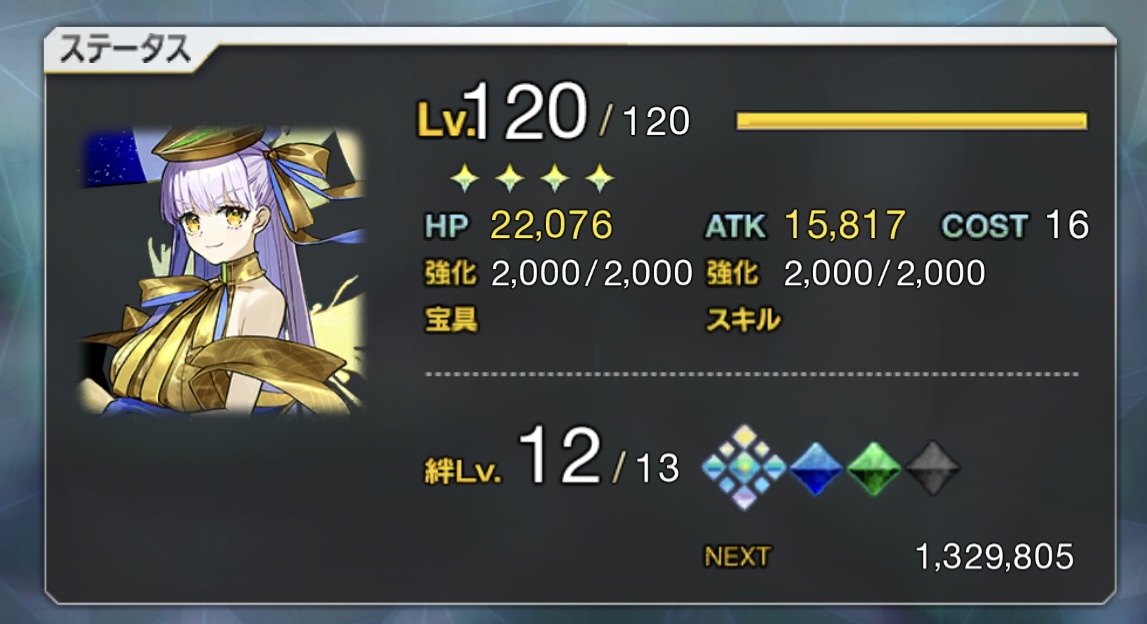Viewport: 1147px width, 624px height.
Task: Click the gray unfilled bond diamond
Action: (932, 468)
